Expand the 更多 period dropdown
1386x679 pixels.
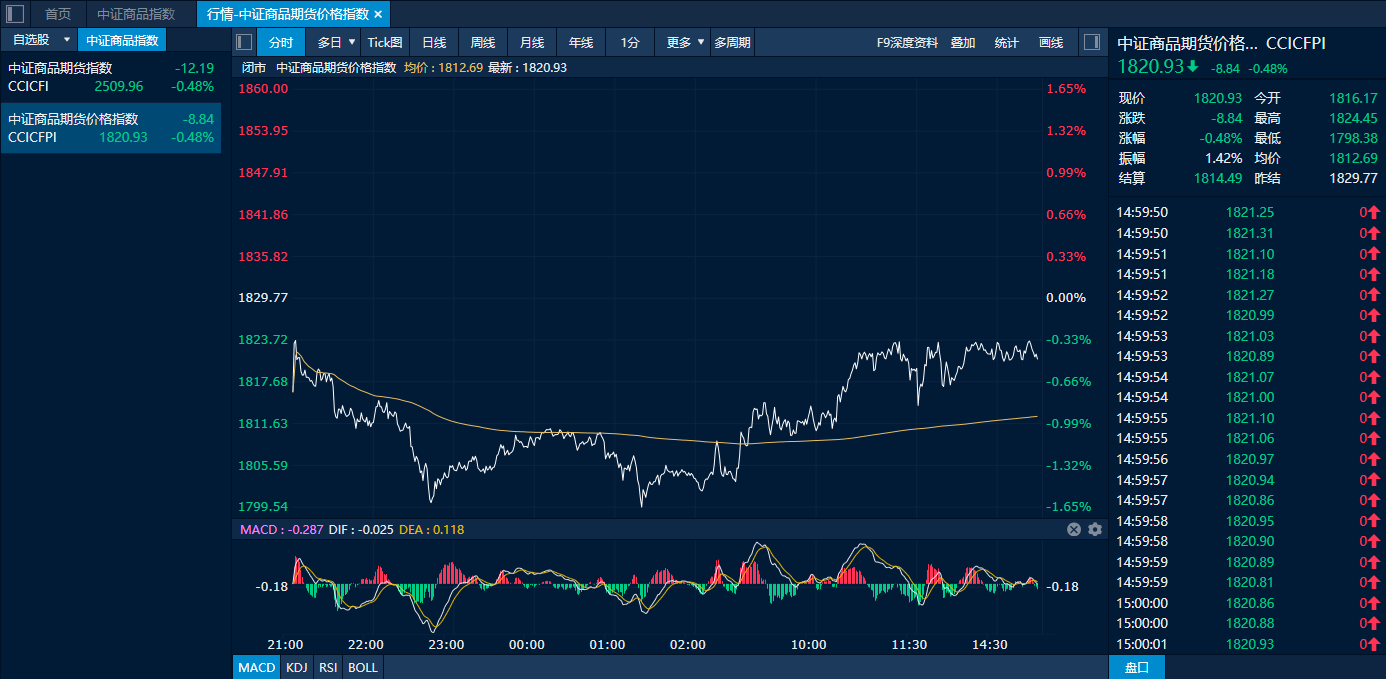700,42
